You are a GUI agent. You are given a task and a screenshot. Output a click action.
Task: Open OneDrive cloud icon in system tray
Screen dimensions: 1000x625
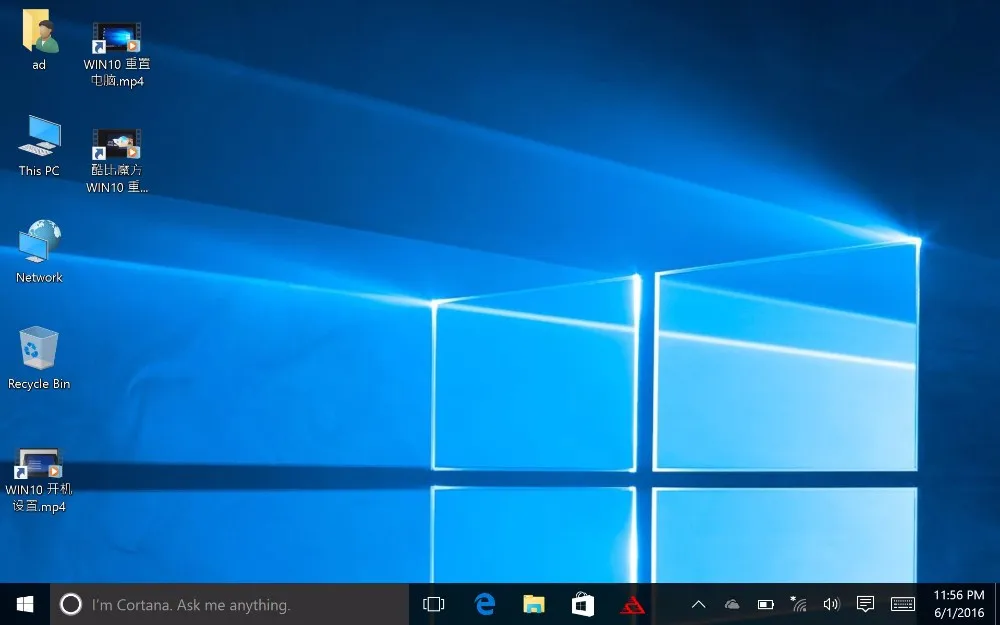click(732, 604)
